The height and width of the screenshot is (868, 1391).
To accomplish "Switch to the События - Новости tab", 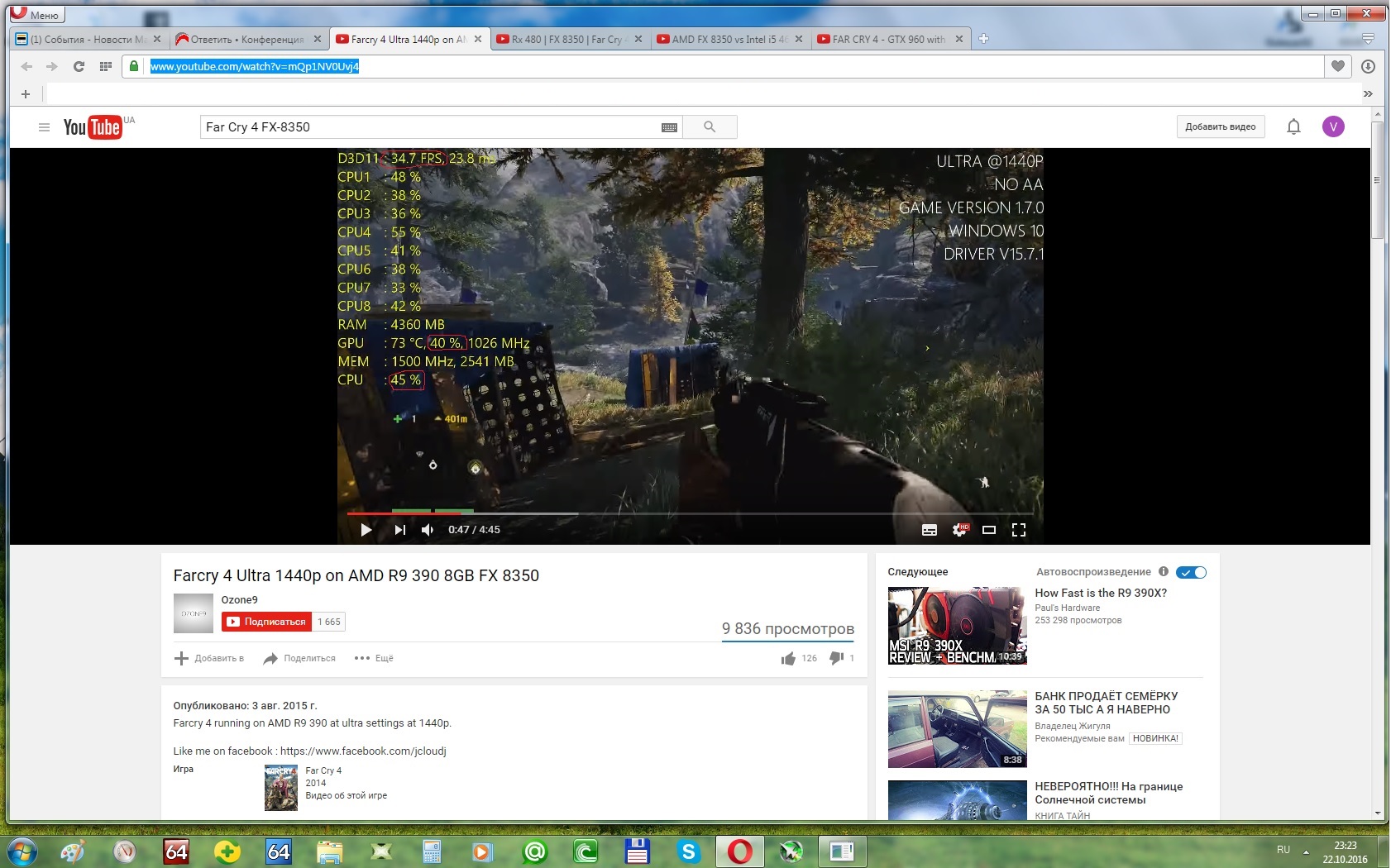I will pos(88,39).
